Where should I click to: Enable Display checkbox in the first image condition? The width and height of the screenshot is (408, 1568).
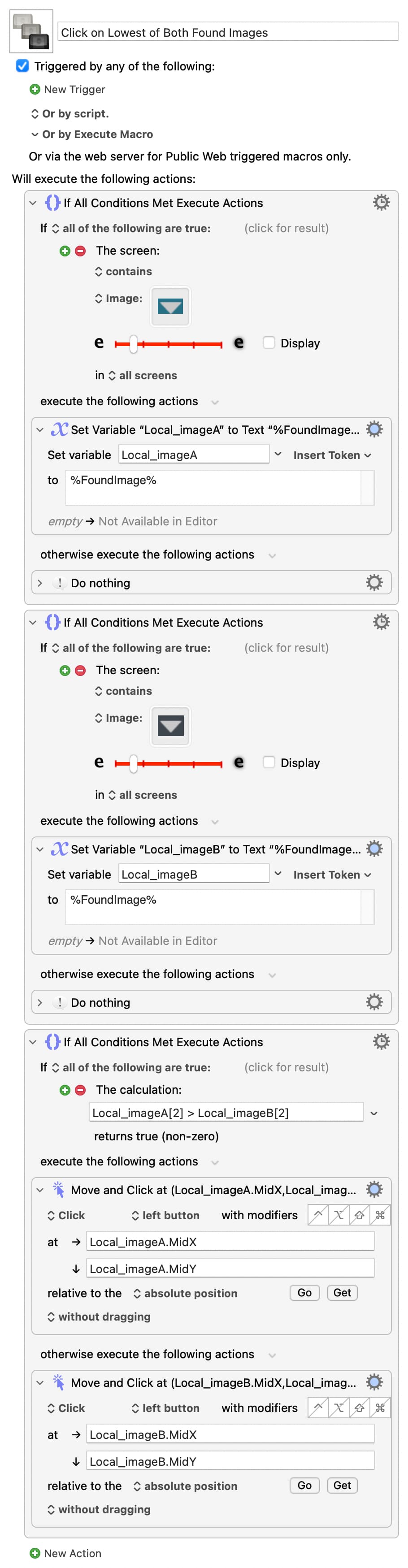[x=269, y=343]
